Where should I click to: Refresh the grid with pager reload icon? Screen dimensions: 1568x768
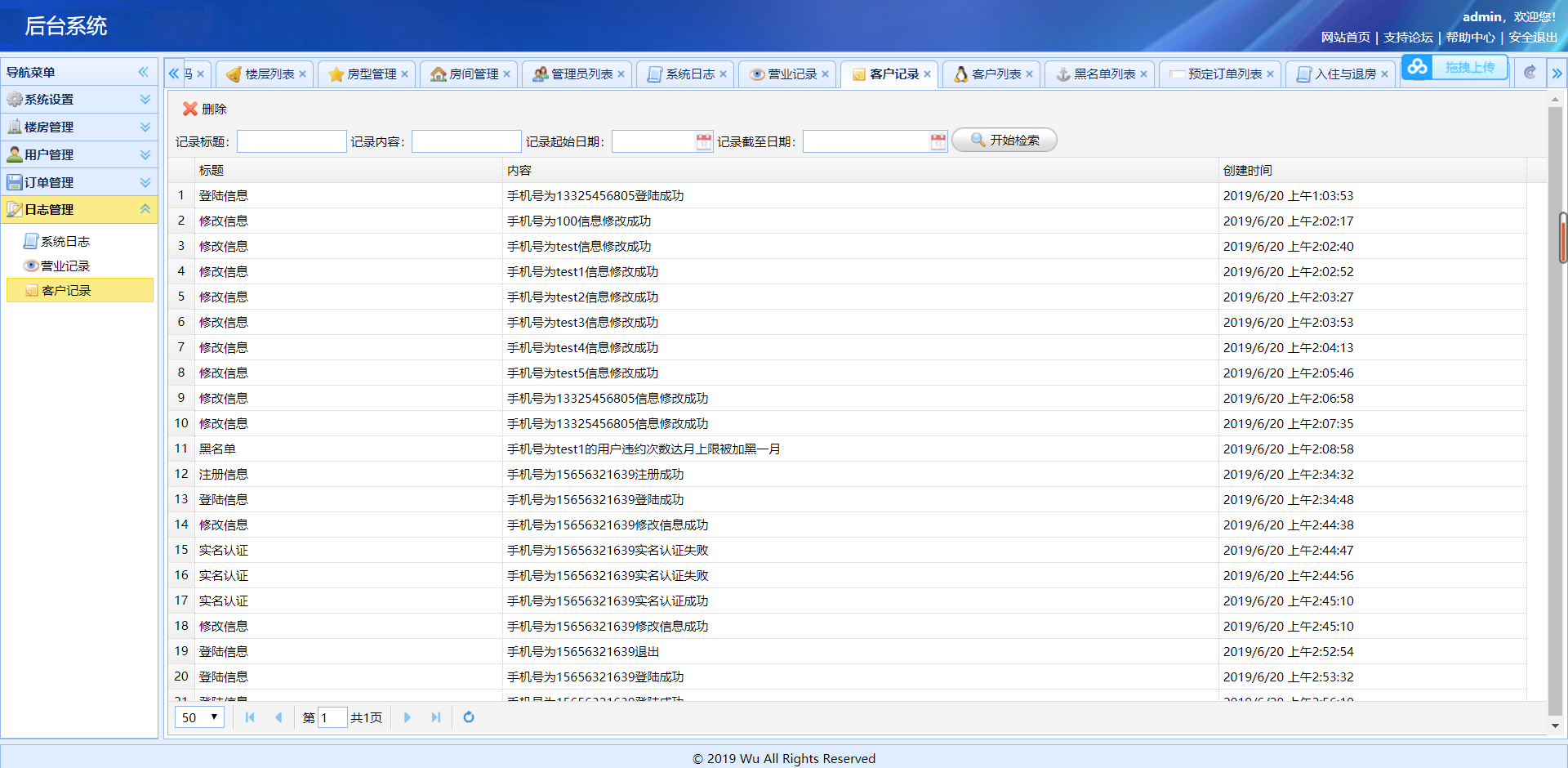469,717
